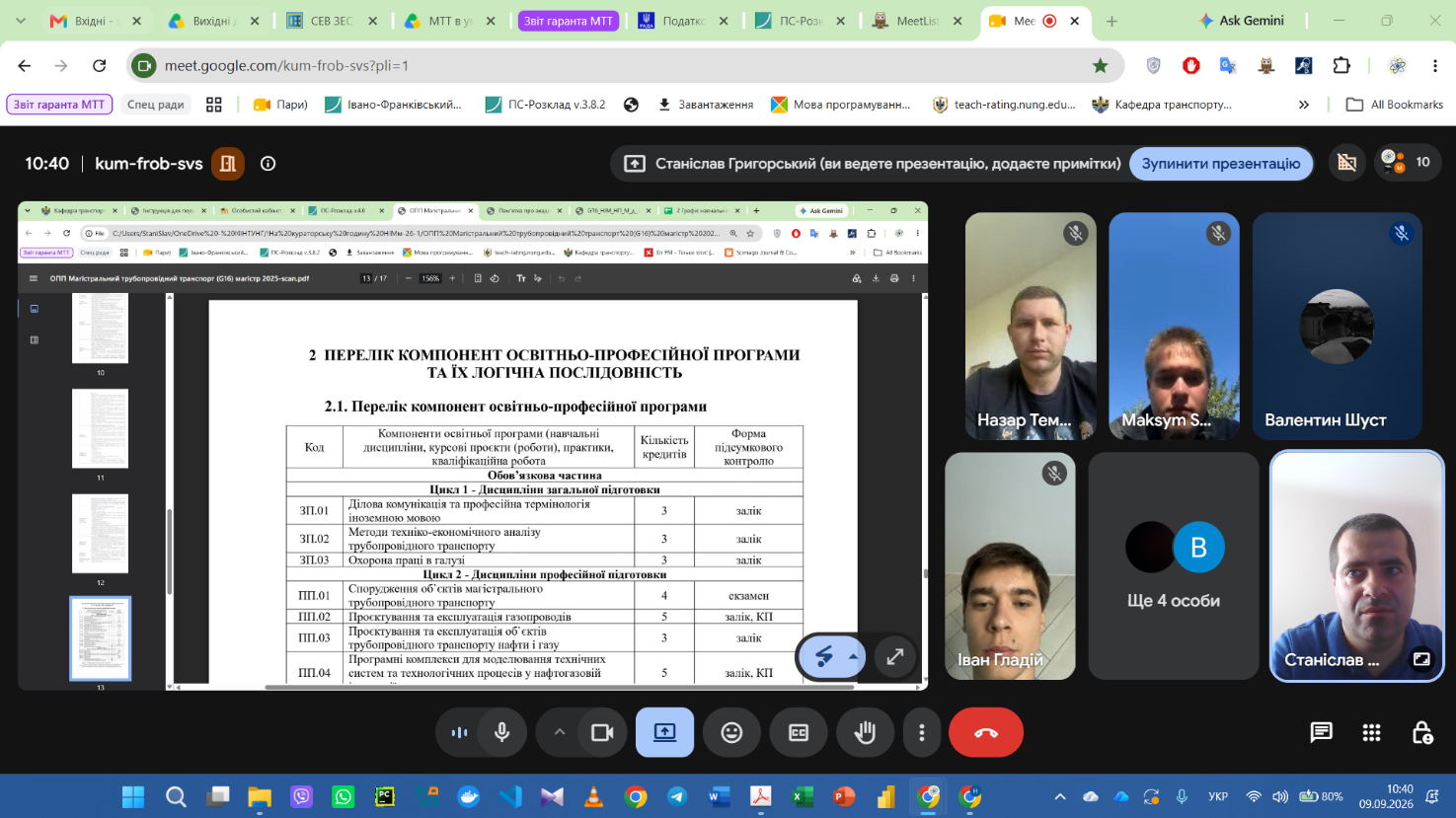
Task: Show hidden system tray icons
Action: coord(1060,796)
